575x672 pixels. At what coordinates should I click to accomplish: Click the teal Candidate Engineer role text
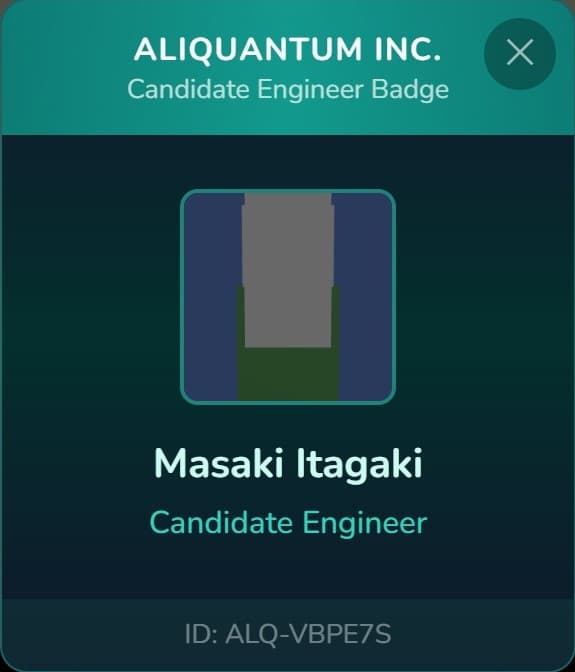point(288,524)
